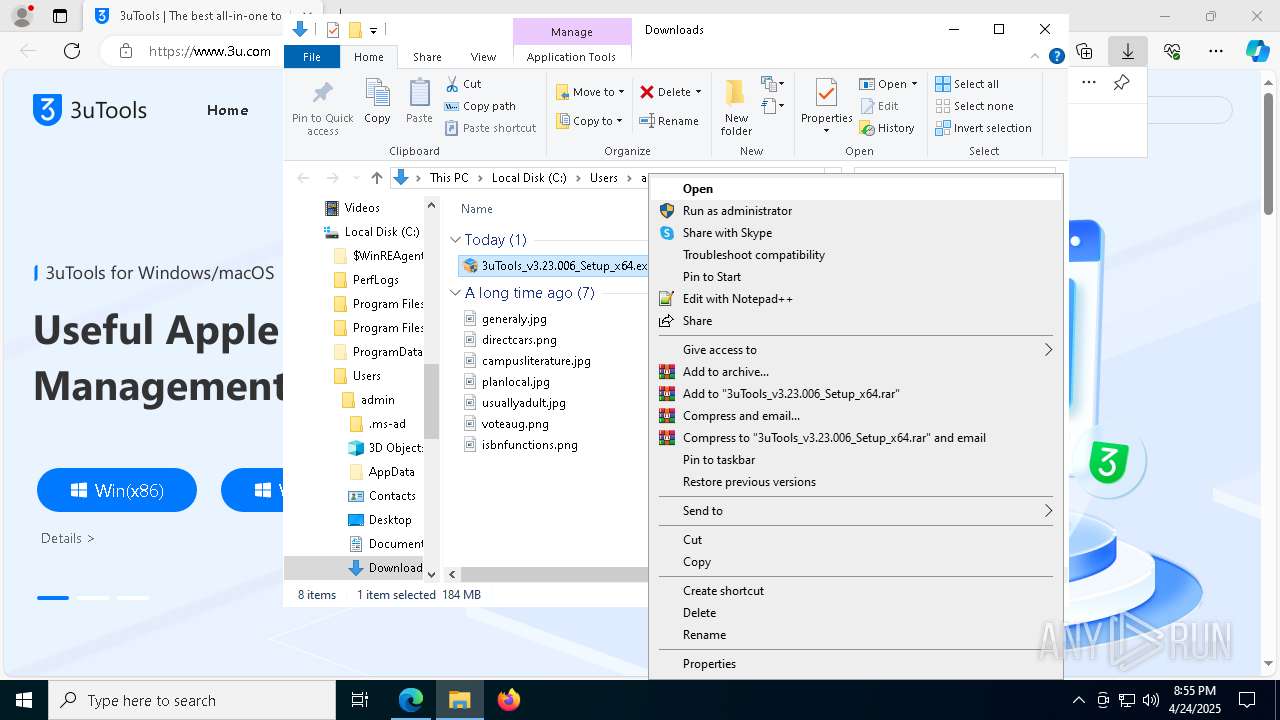The height and width of the screenshot is (720, 1280).
Task: Refresh the browser page
Action: 72,51
